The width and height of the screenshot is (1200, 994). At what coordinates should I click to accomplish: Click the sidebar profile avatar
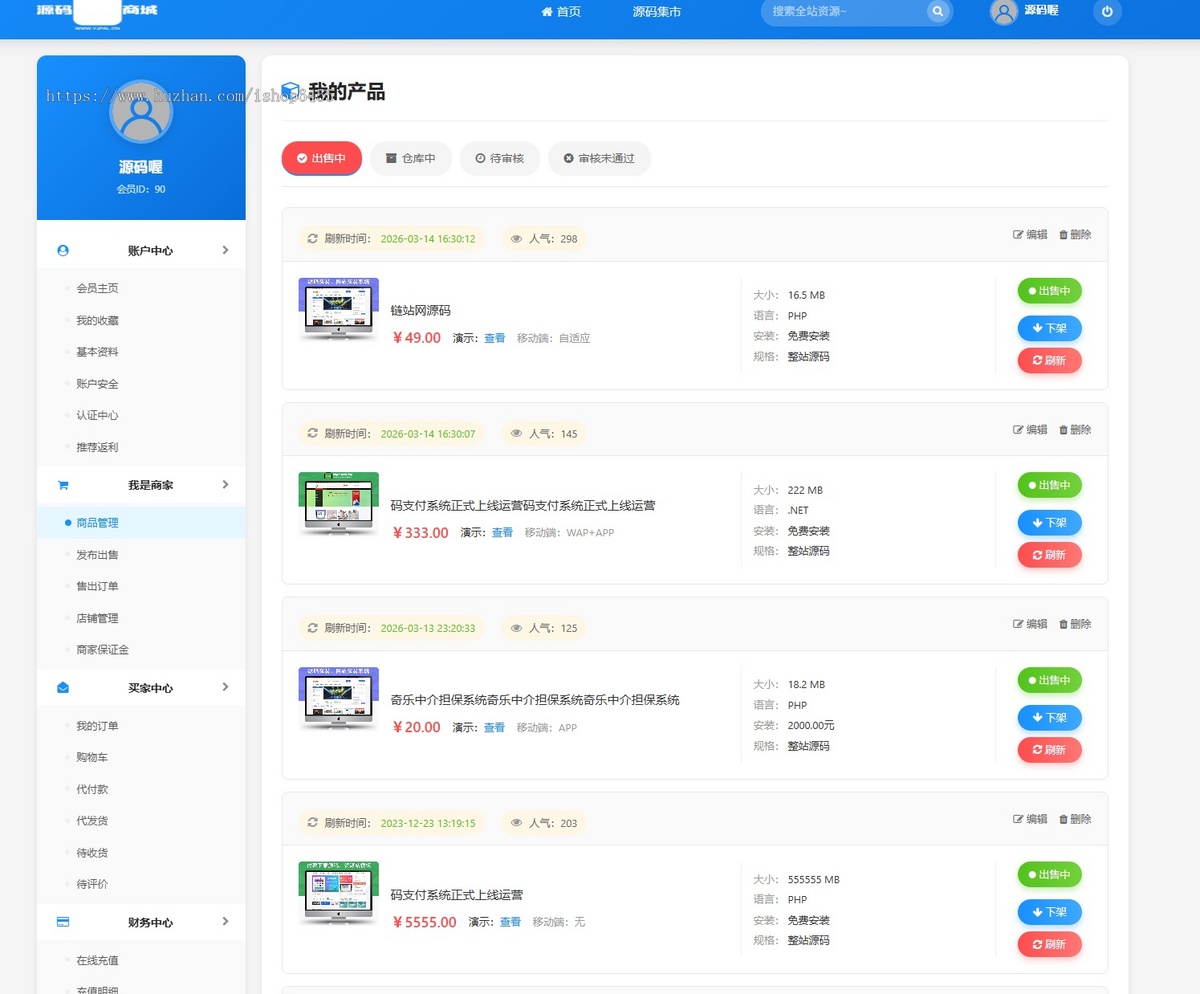point(141,111)
